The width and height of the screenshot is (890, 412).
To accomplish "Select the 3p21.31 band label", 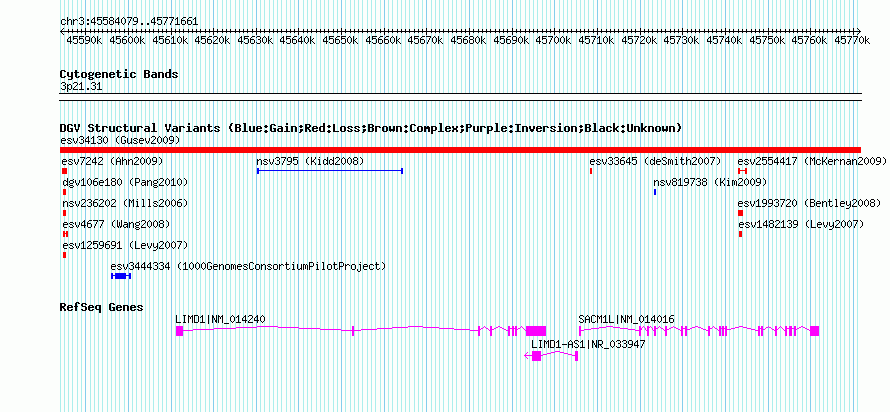I will 81,87.
